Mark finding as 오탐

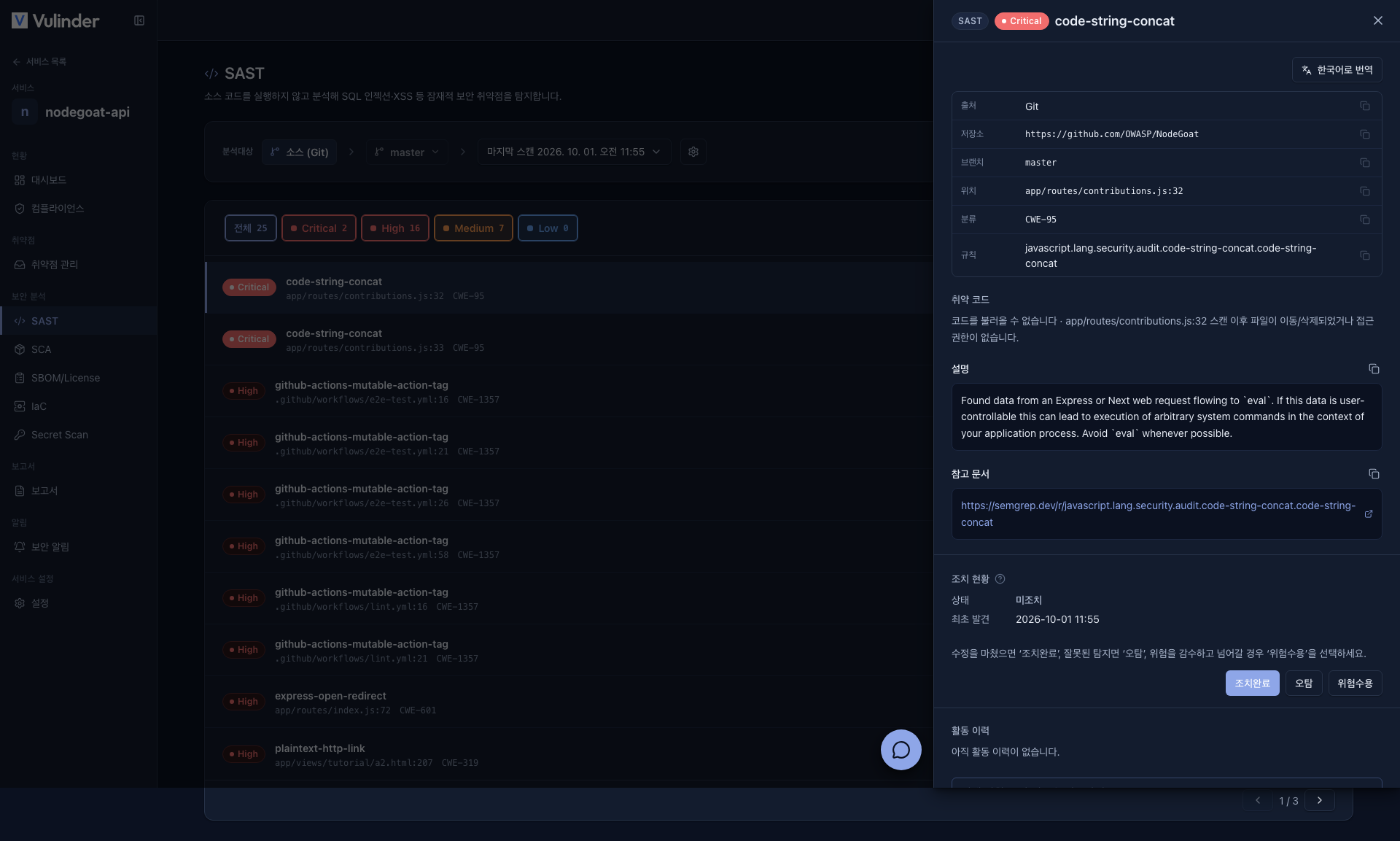(1304, 683)
